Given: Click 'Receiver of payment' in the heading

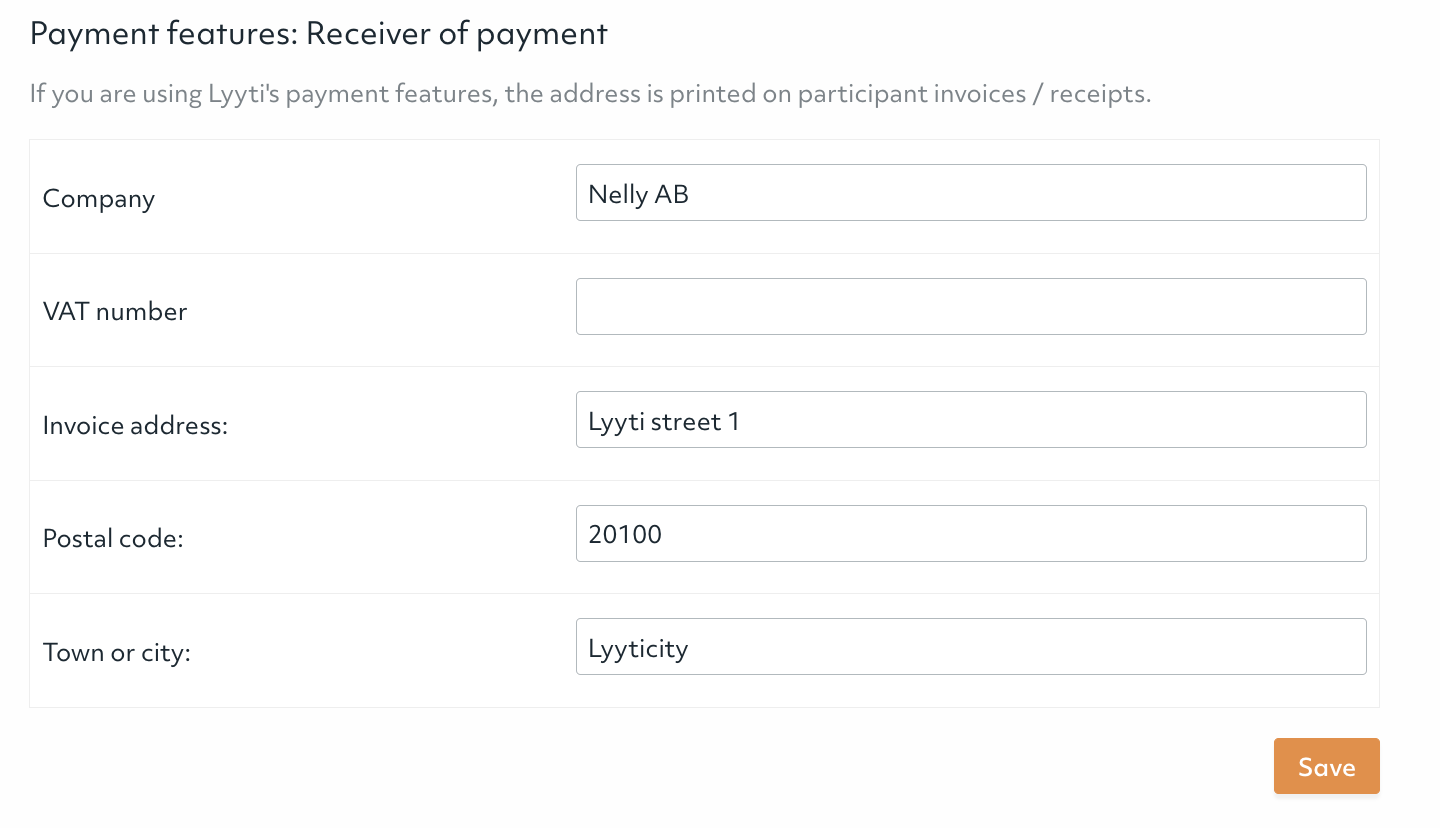Looking at the screenshot, I should (457, 33).
